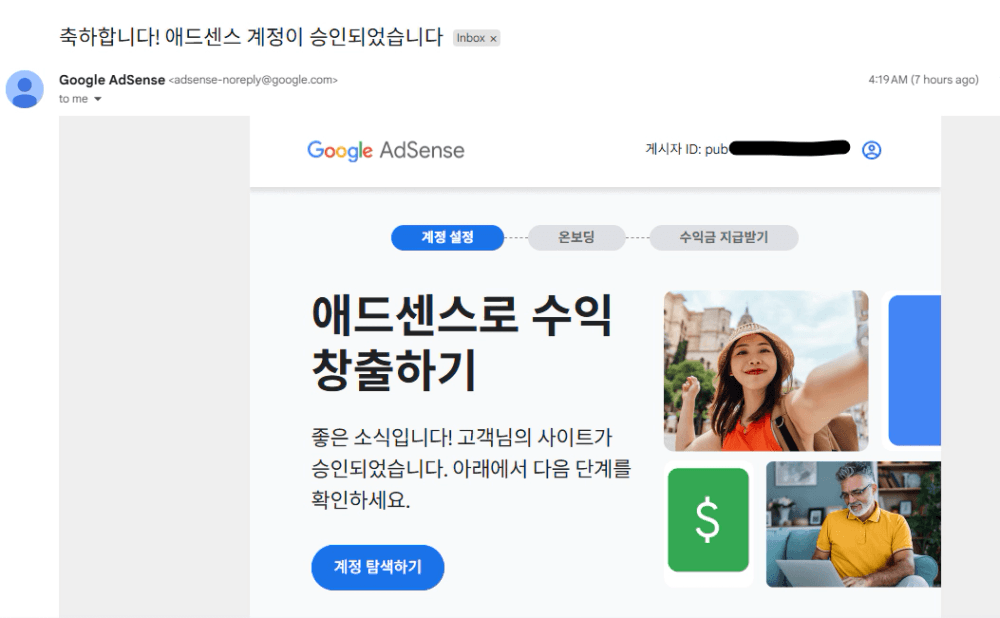This screenshot has width=1000, height=618.
Task: Click the selfie woman photo
Action: [765, 371]
